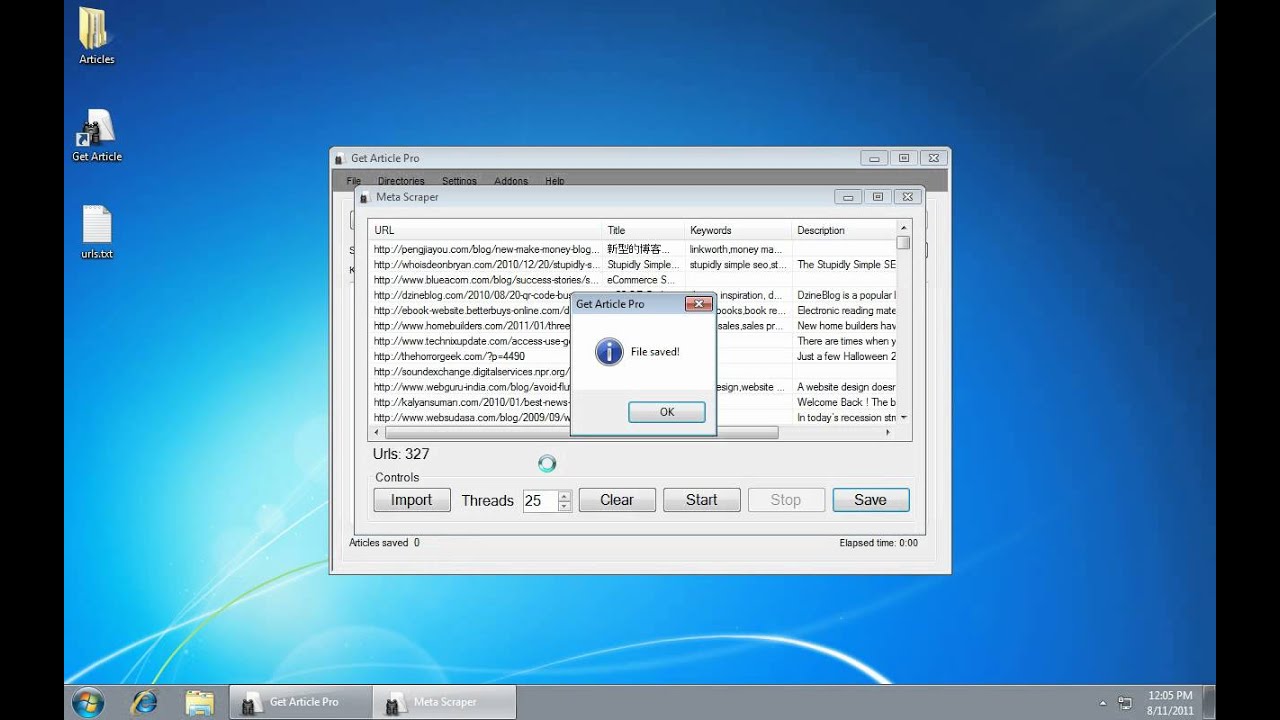Select the Get Article desktop shortcut
This screenshot has height=720, width=1280.
[x=97, y=134]
